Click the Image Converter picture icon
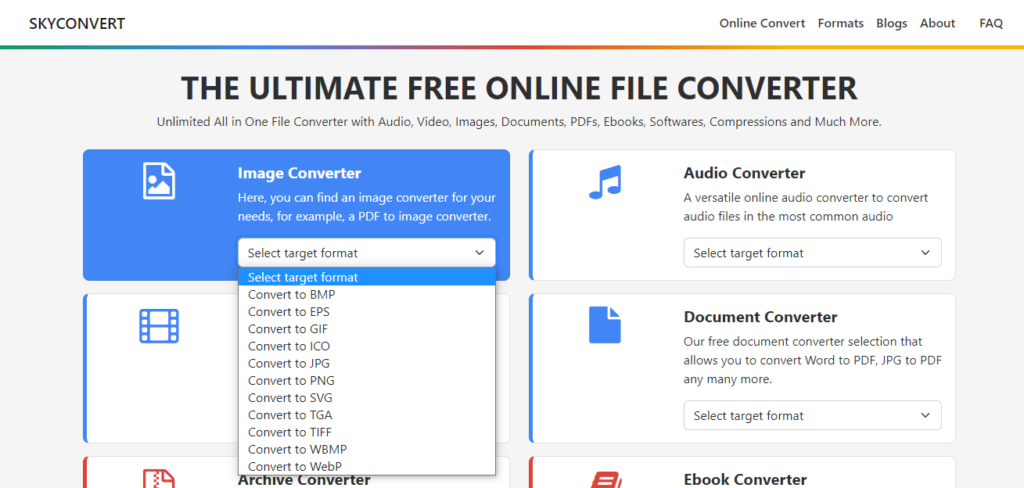 pyautogui.click(x=159, y=181)
